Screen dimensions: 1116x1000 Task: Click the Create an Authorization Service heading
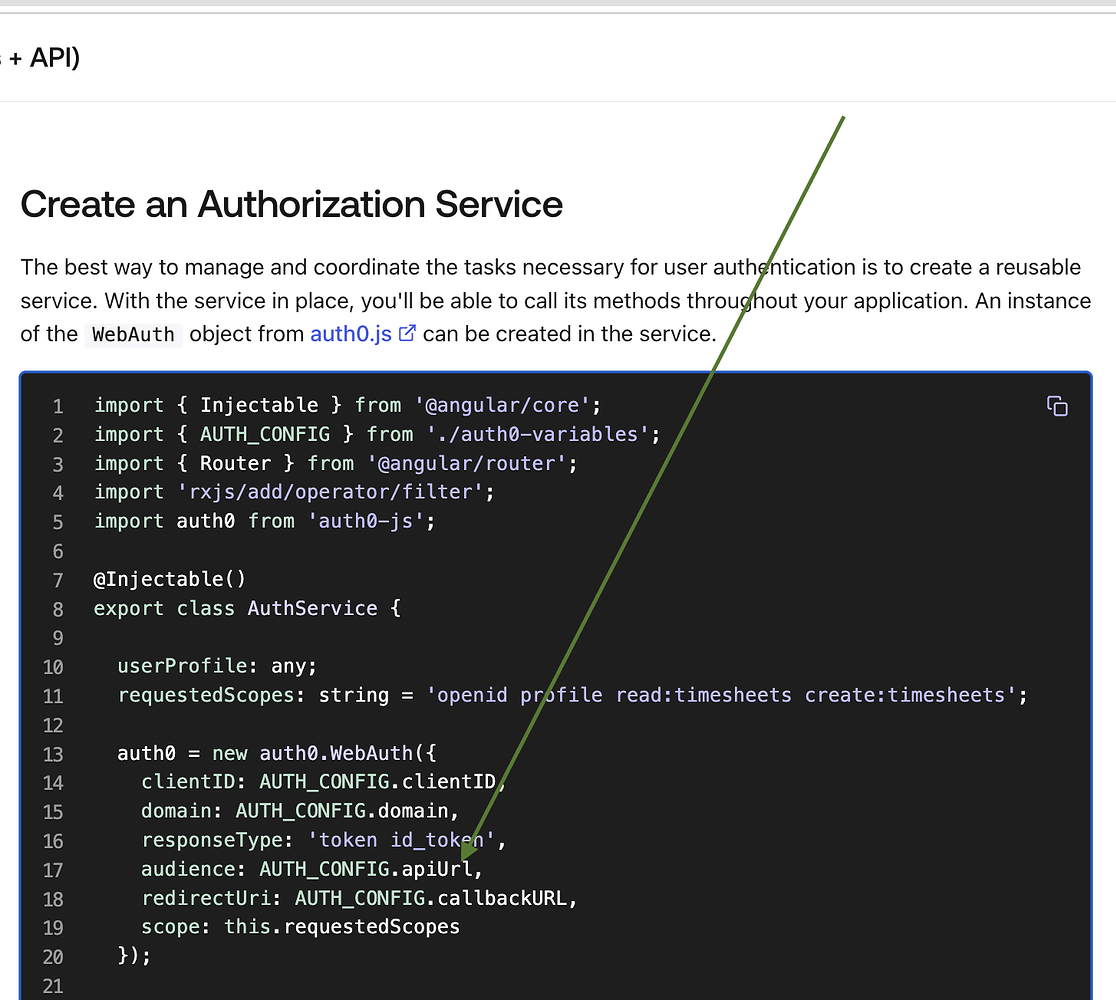293,204
